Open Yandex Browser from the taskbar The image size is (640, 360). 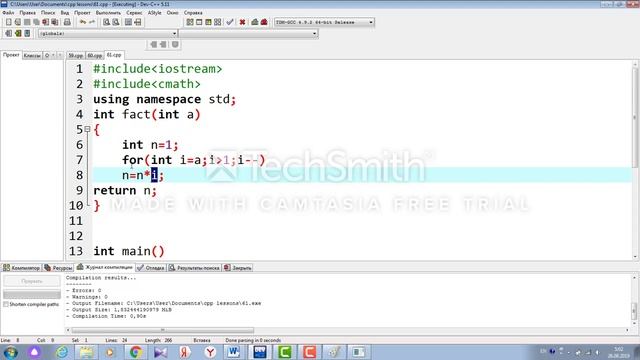[x=210, y=352]
